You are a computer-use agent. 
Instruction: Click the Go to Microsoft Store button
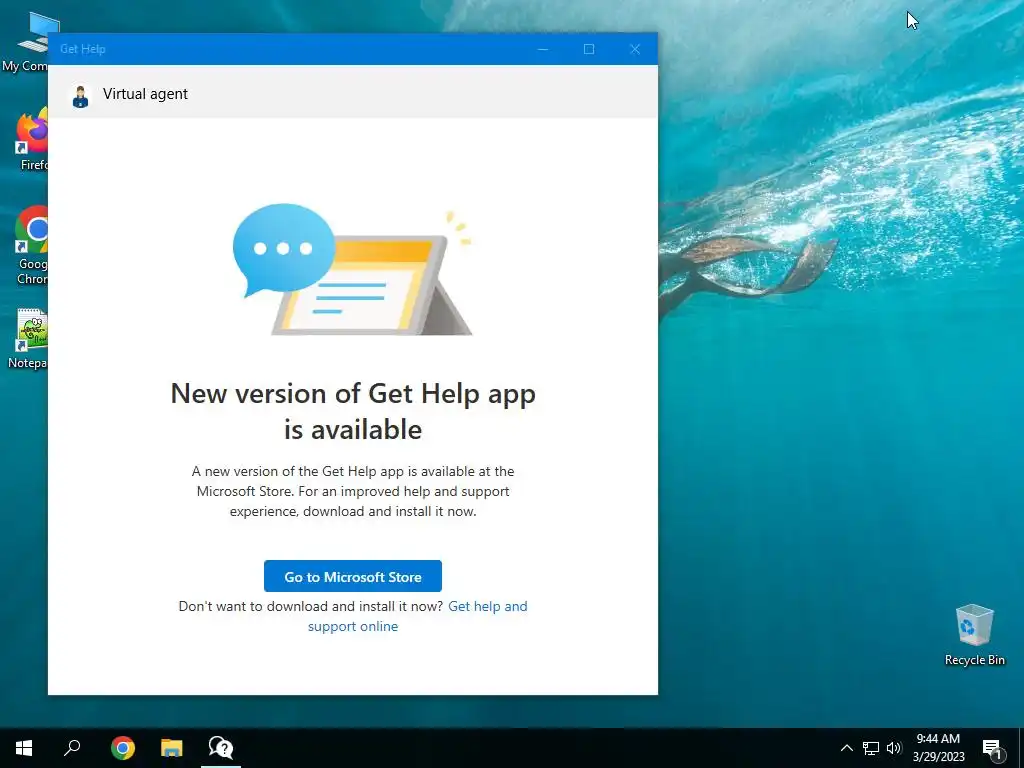pos(353,576)
